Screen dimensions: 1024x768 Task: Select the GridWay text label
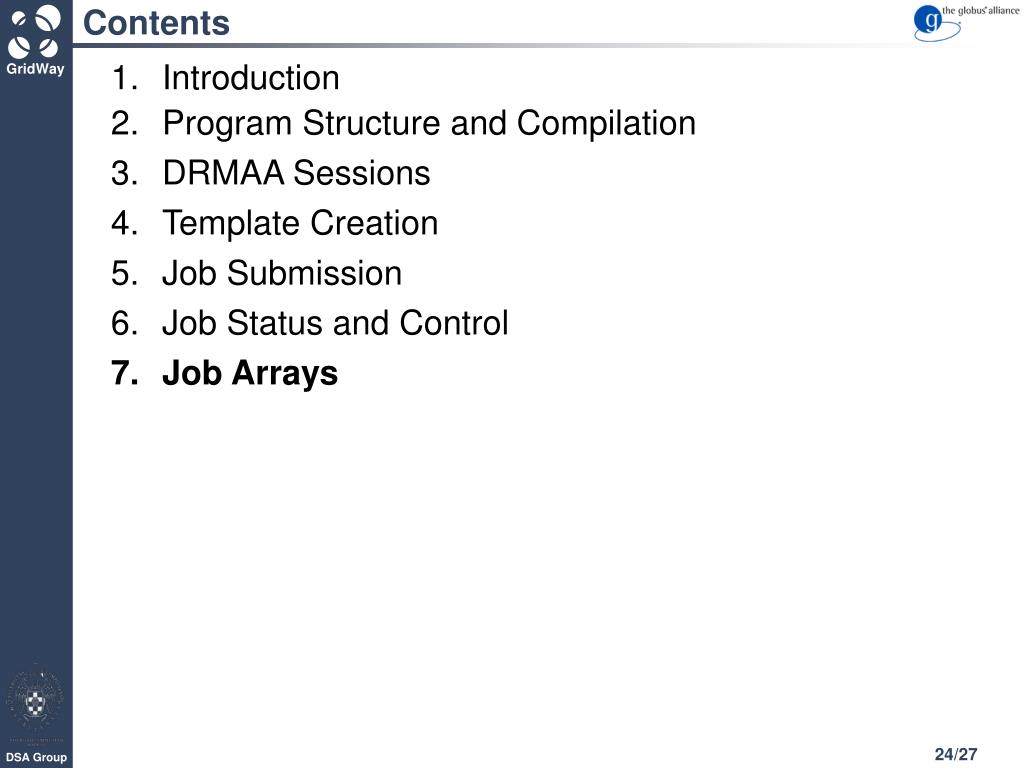(x=35, y=69)
